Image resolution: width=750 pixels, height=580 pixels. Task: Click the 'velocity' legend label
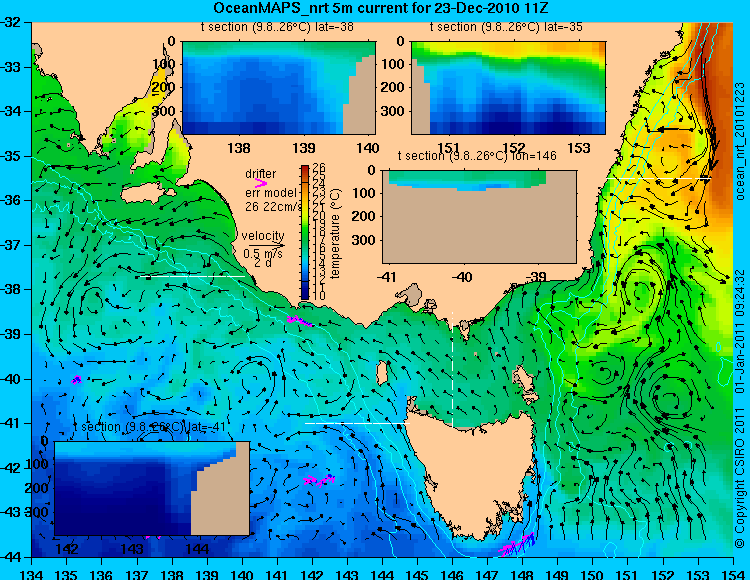(263, 236)
